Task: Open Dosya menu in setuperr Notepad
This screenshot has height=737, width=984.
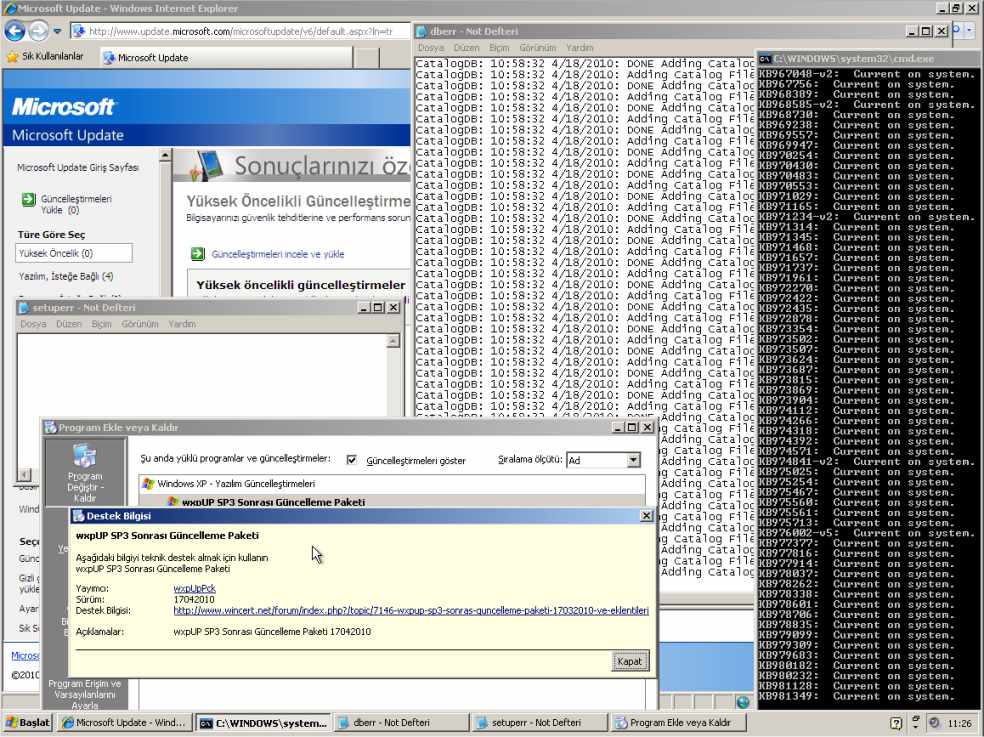Action: coord(33,324)
